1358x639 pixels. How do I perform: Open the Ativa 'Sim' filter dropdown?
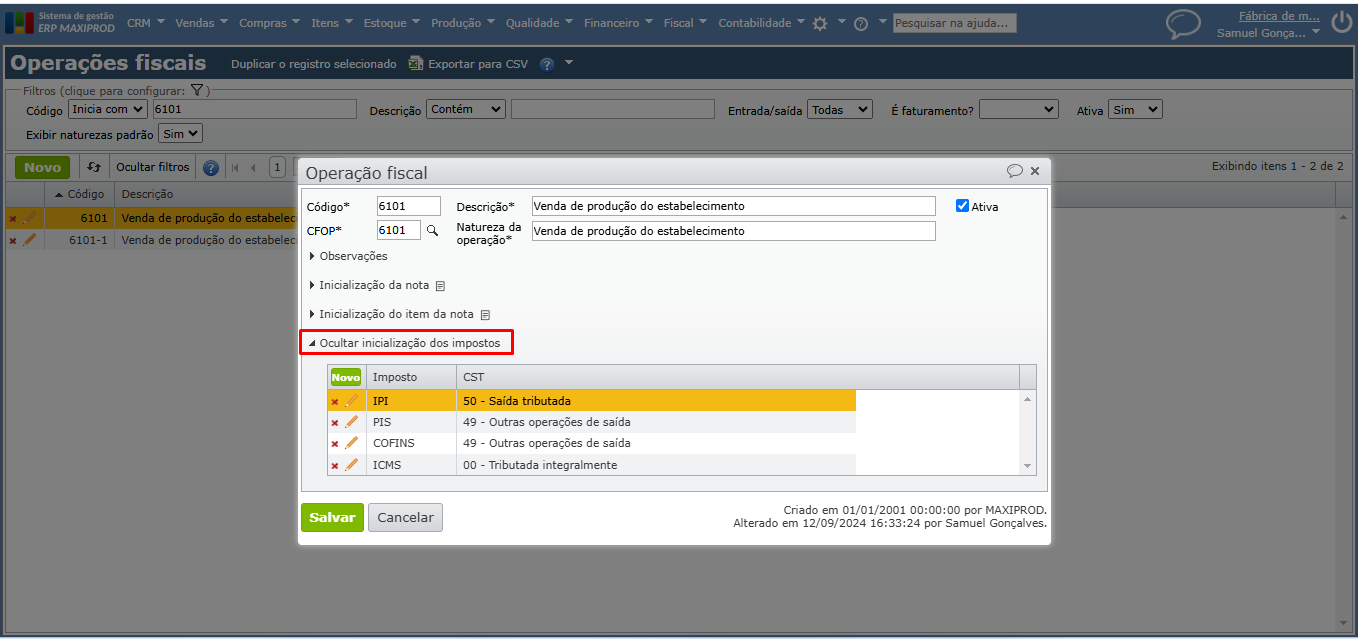1135,109
